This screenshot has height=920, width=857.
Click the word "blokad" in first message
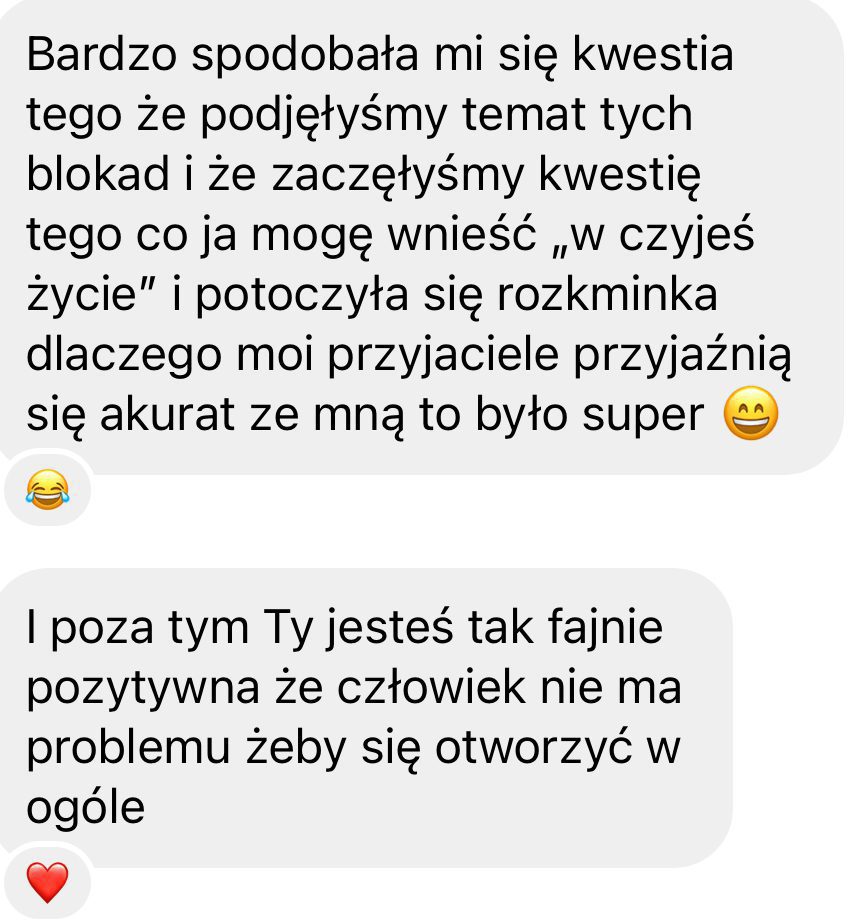pos(98,174)
